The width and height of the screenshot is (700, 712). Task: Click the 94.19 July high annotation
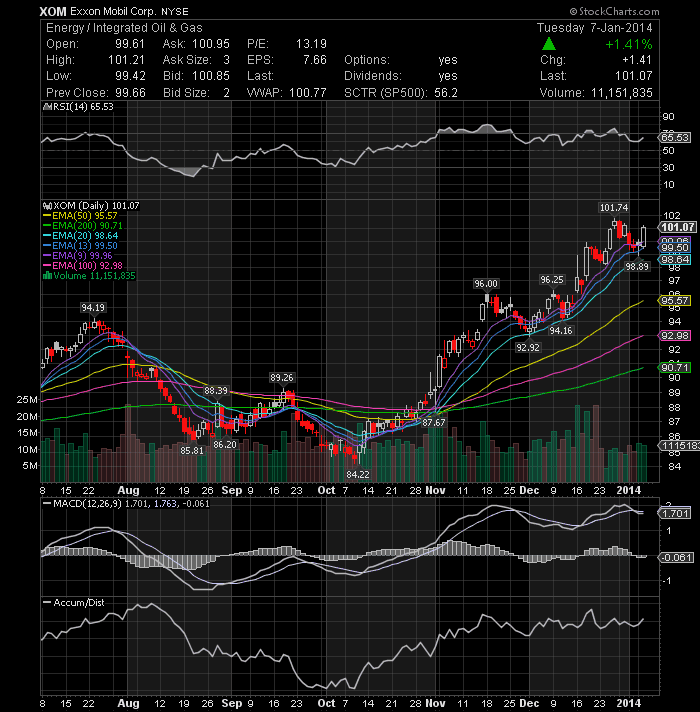point(93,307)
